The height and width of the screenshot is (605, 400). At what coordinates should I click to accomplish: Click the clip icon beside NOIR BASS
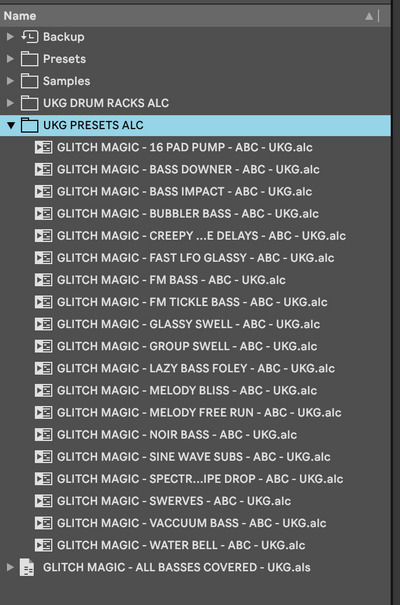click(43, 434)
